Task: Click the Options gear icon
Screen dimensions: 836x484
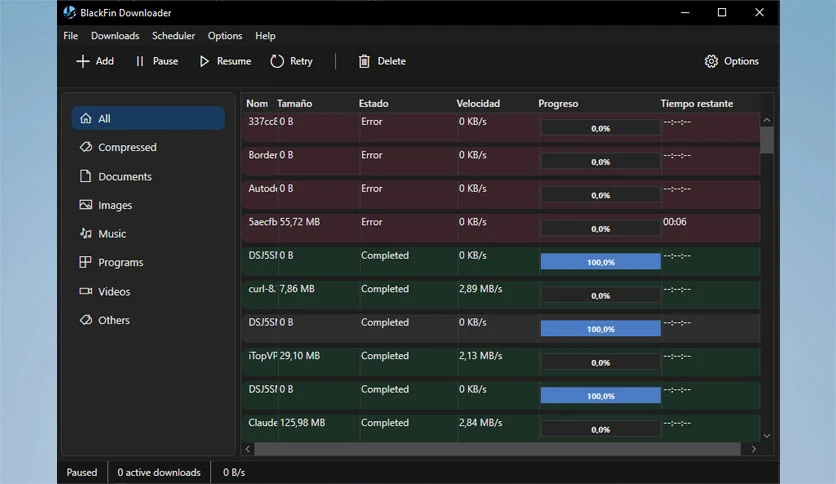Action: pos(711,61)
